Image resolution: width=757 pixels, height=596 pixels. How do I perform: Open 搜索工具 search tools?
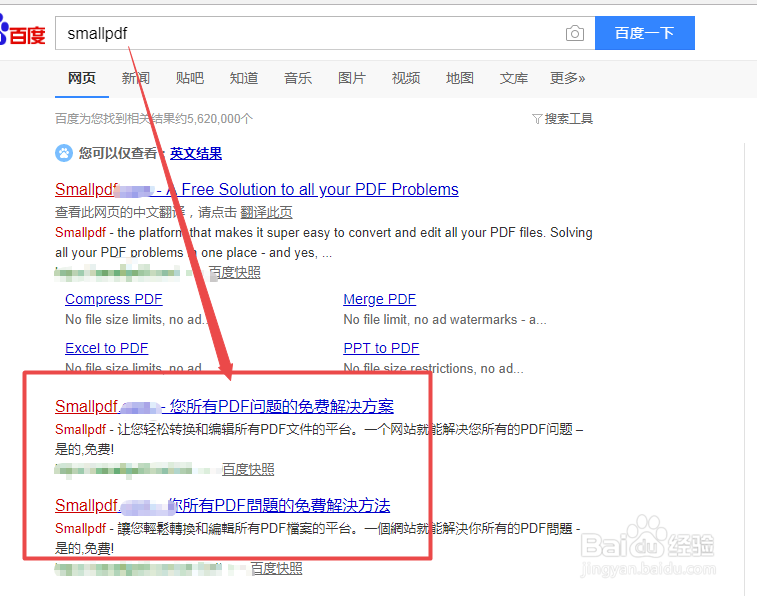tap(569, 119)
